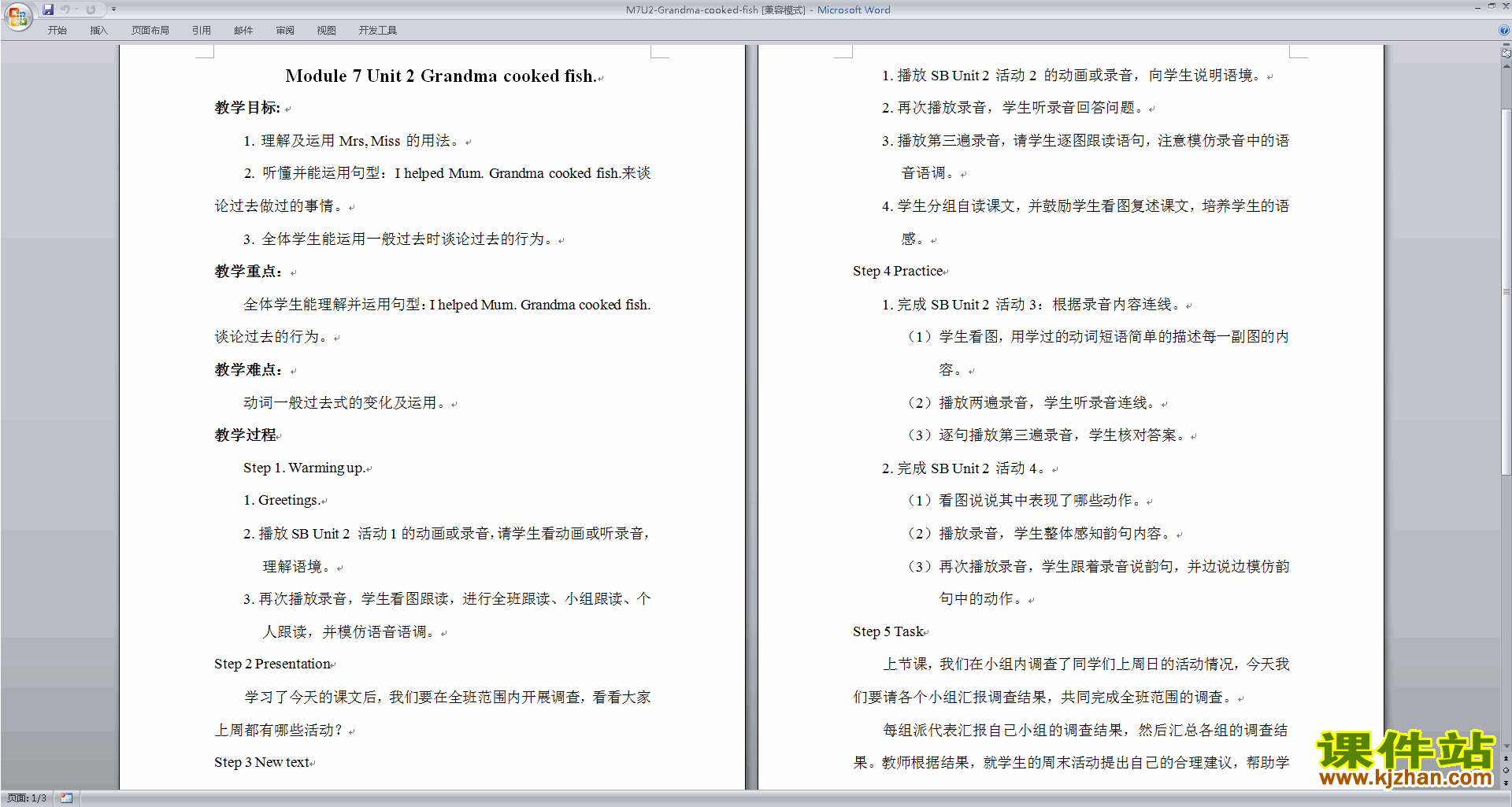Undo the last action
Viewport: 1512px width, 807px height.
coord(65,9)
